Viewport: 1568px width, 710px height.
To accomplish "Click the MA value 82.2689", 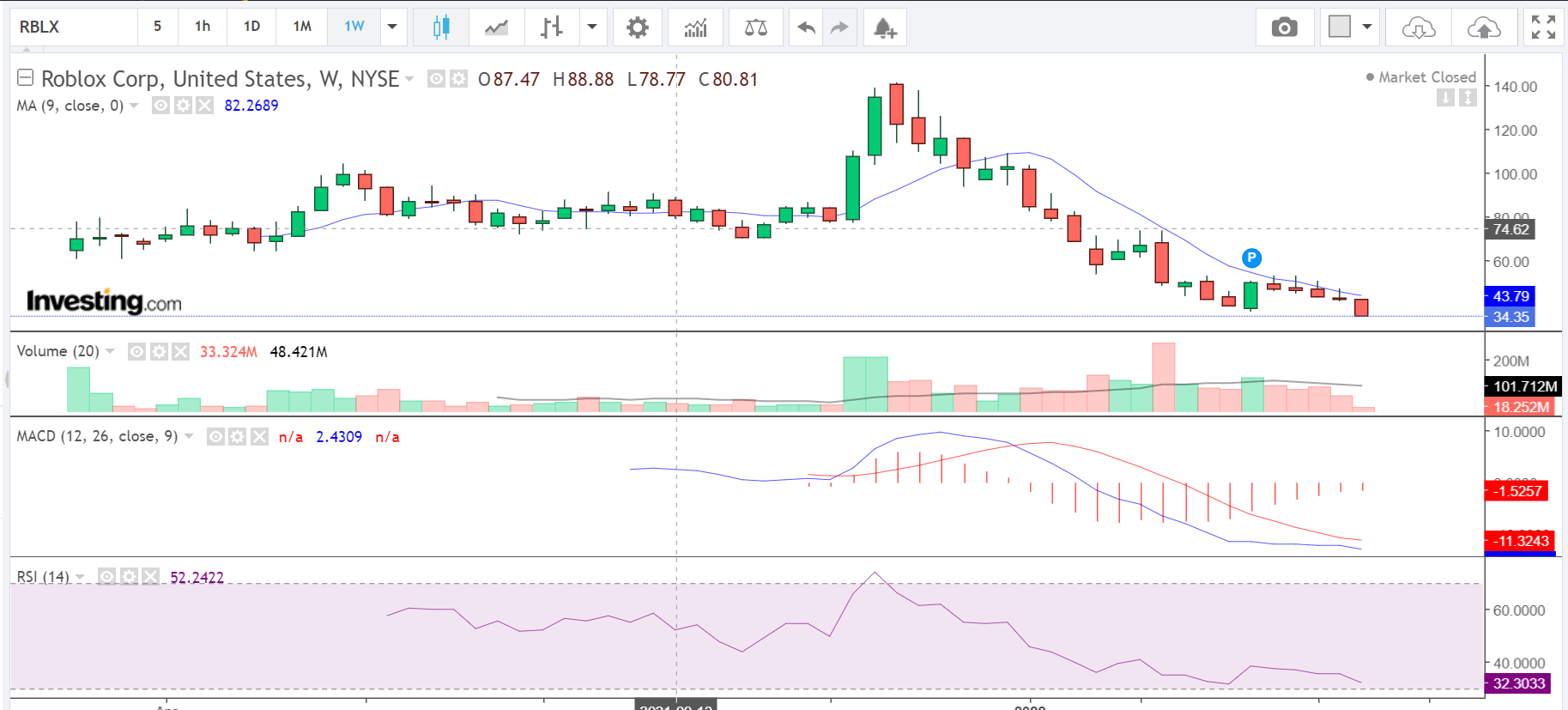I will (x=251, y=106).
